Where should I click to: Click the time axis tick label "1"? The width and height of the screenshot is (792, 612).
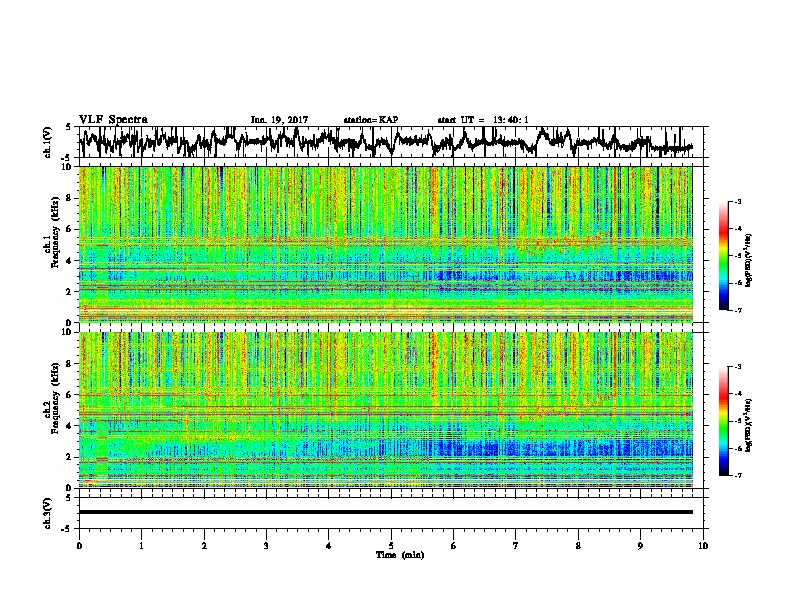141,545
